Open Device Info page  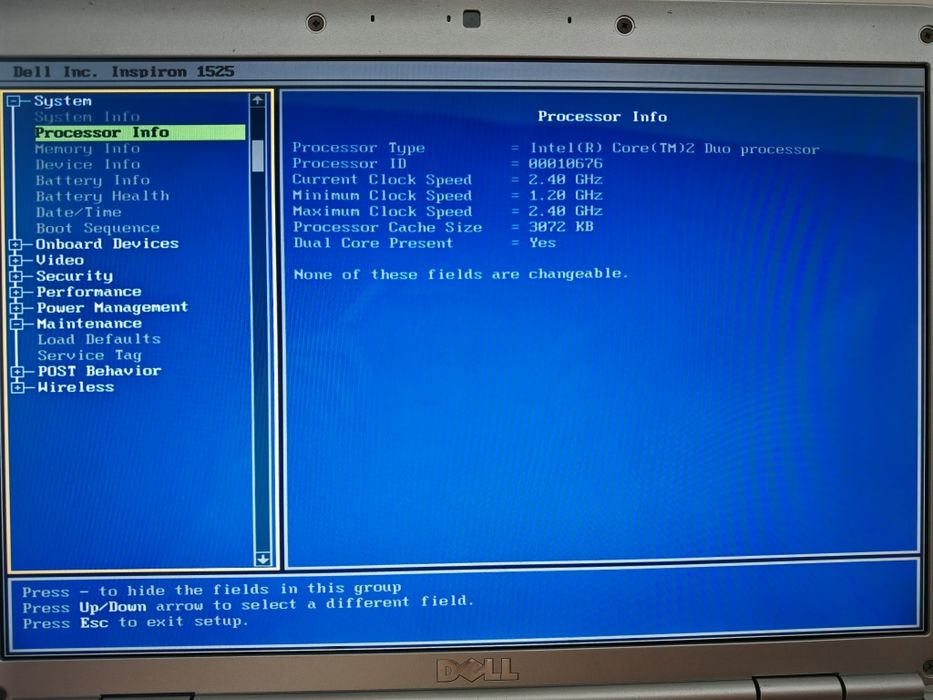87,164
